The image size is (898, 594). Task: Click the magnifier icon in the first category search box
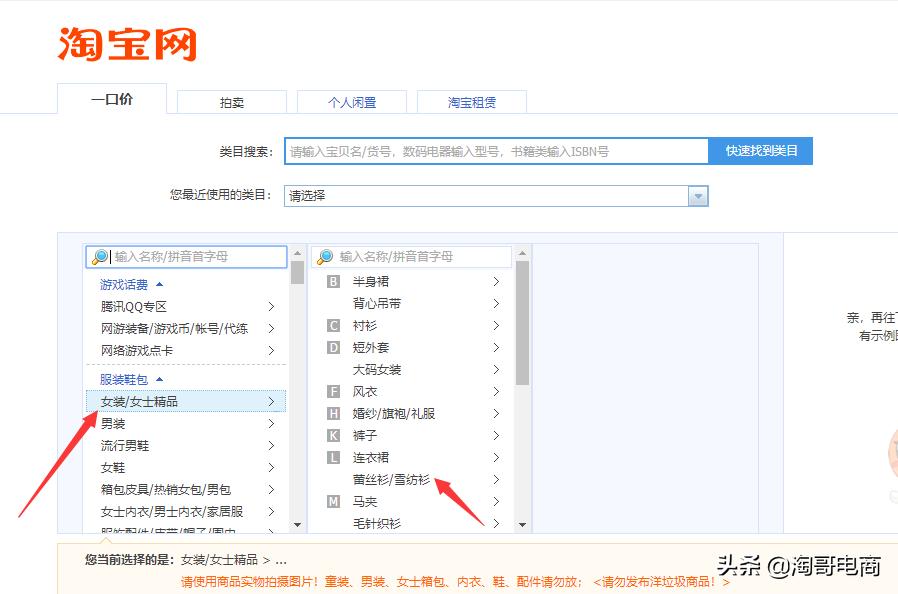(100, 256)
